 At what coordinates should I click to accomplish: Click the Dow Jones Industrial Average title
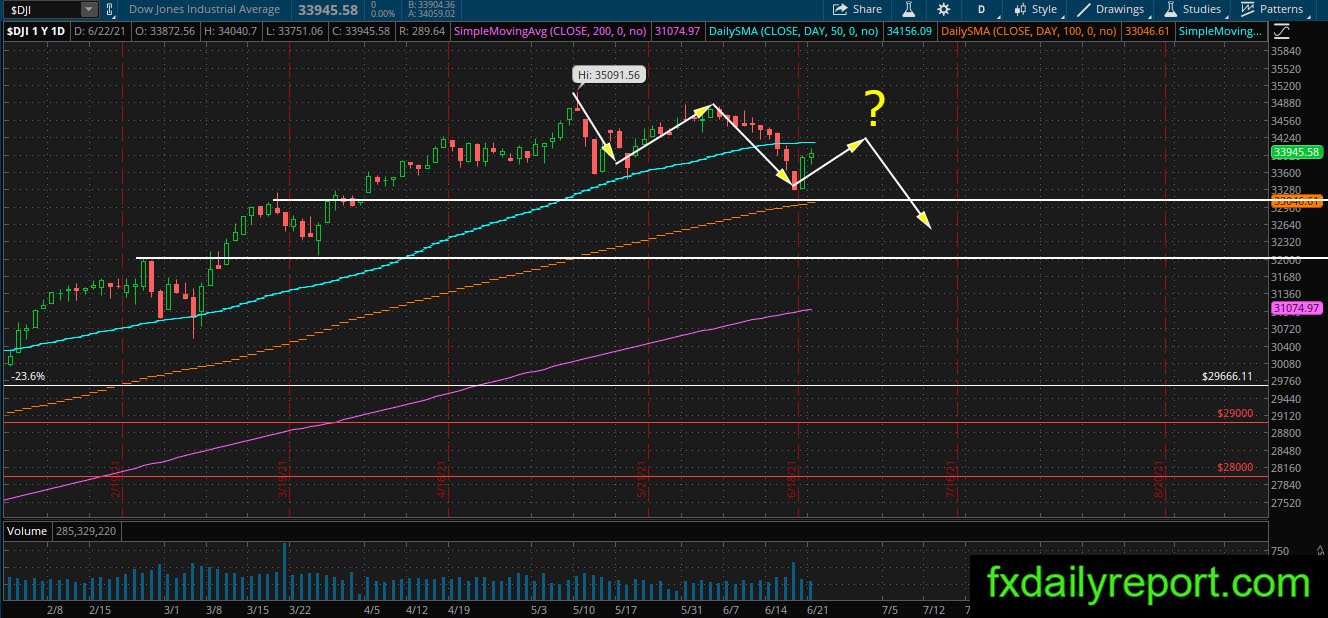tap(207, 9)
